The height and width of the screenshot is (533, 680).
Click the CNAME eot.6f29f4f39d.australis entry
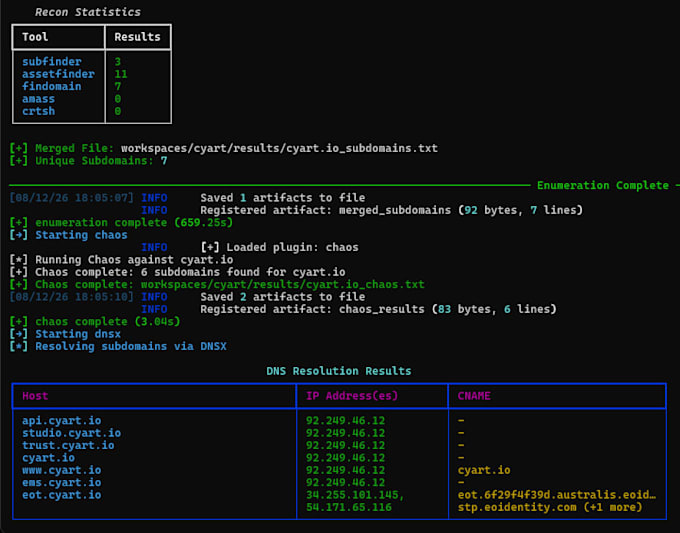point(557,495)
